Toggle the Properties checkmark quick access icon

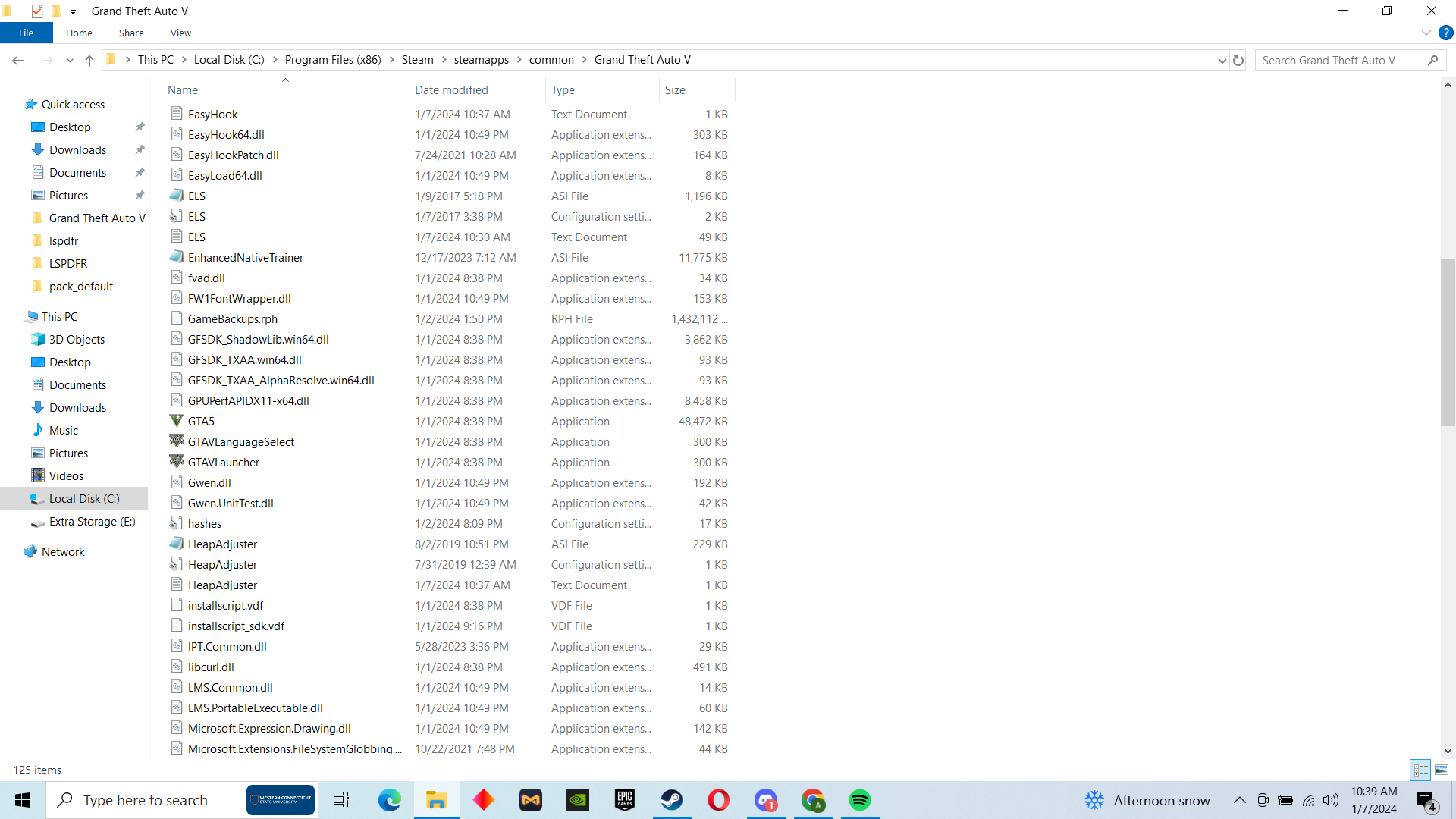37,11
